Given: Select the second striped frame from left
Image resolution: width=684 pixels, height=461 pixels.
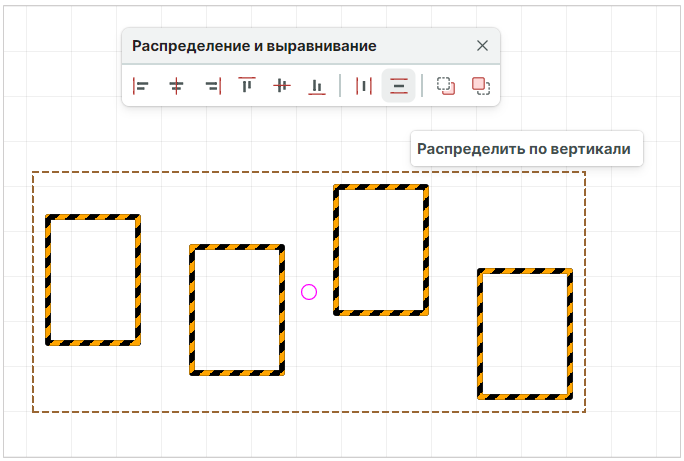Looking at the screenshot, I should [x=237, y=310].
